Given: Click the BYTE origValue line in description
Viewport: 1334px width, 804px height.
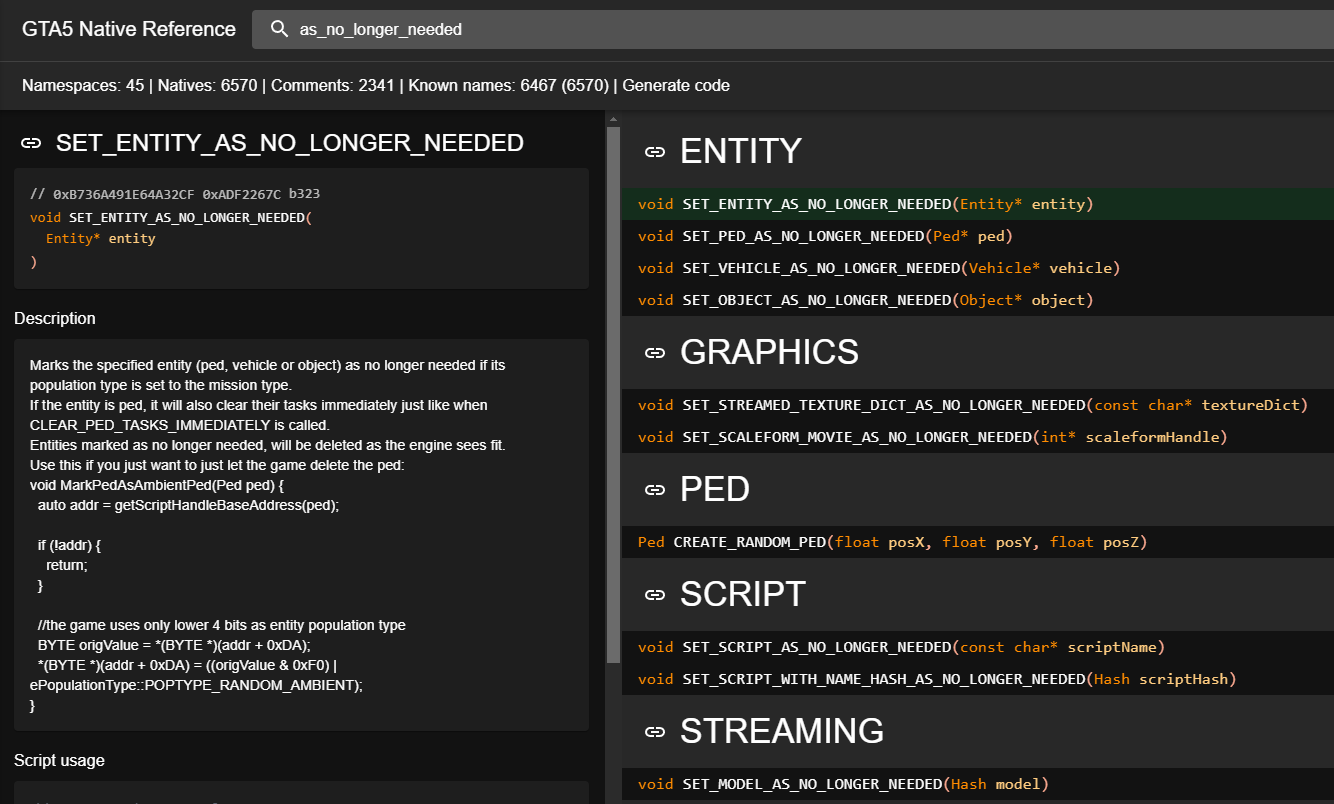Looking at the screenshot, I should click(174, 645).
